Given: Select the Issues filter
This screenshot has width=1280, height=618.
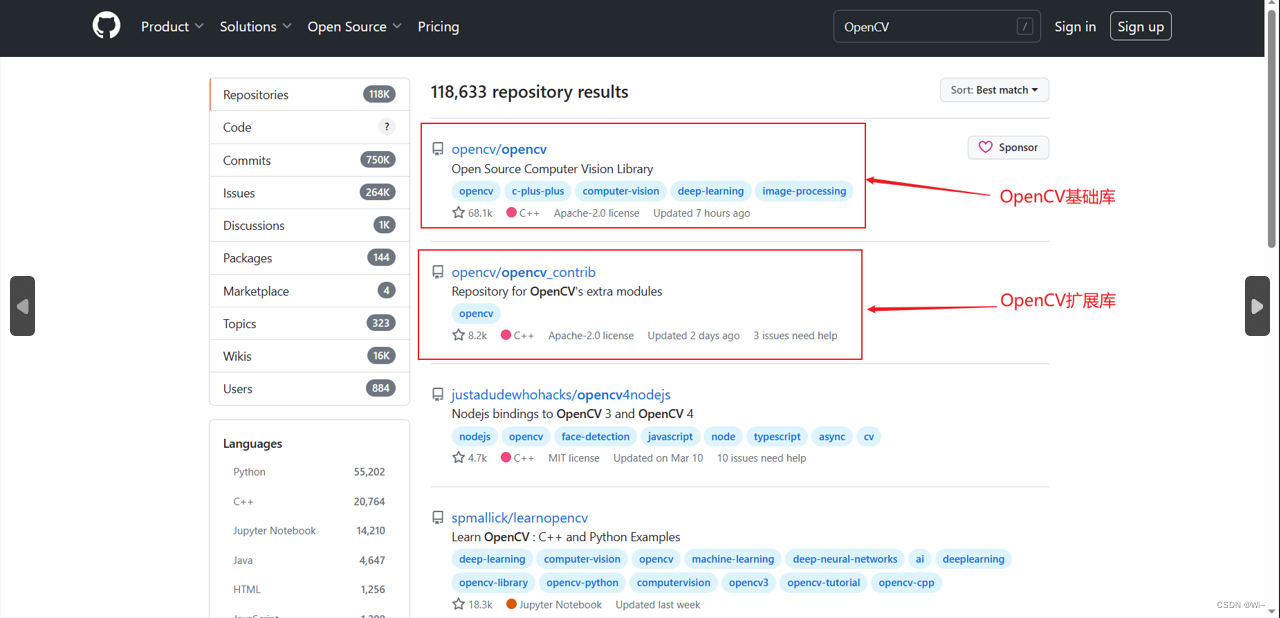Looking at the screenshot, I should tap(309, 193).
